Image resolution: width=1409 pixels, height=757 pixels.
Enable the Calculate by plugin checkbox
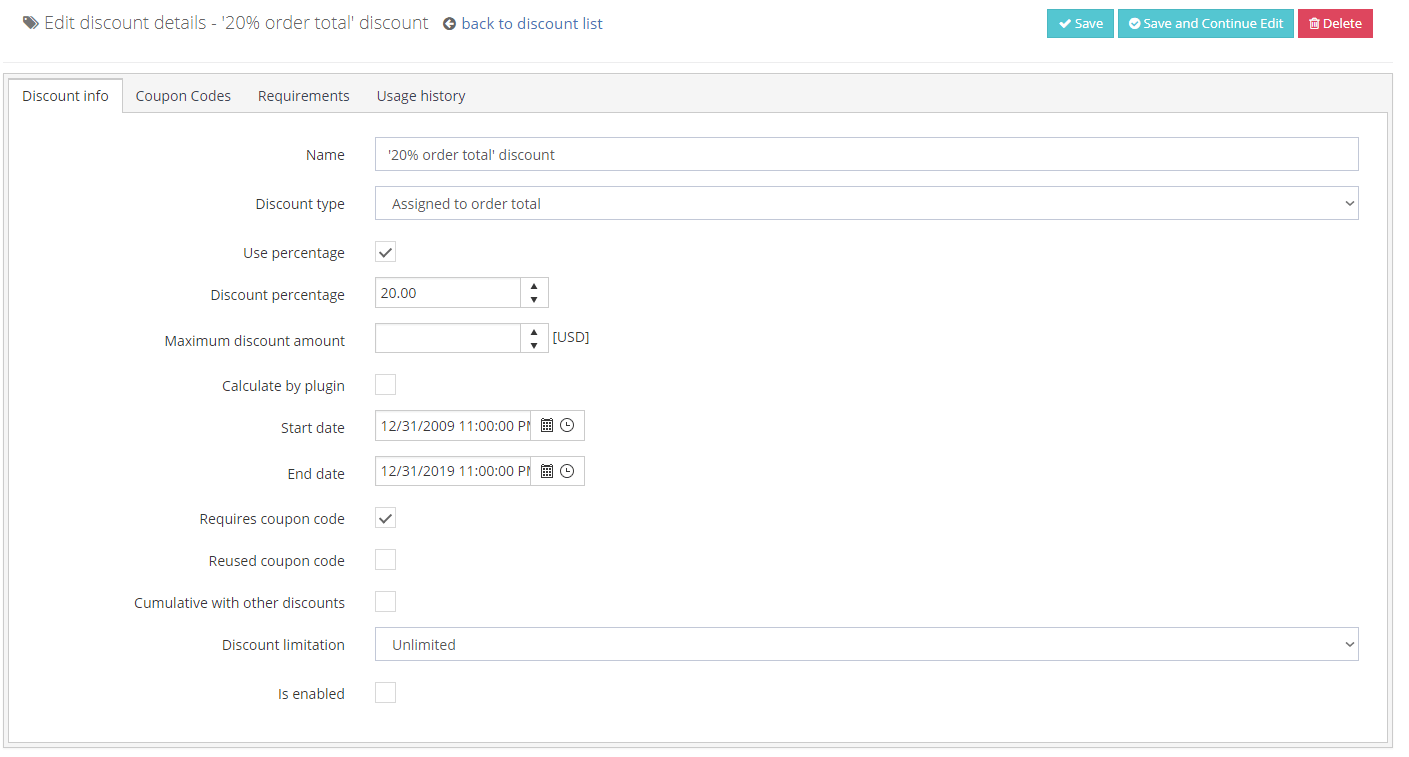click(x=385, y=385)
